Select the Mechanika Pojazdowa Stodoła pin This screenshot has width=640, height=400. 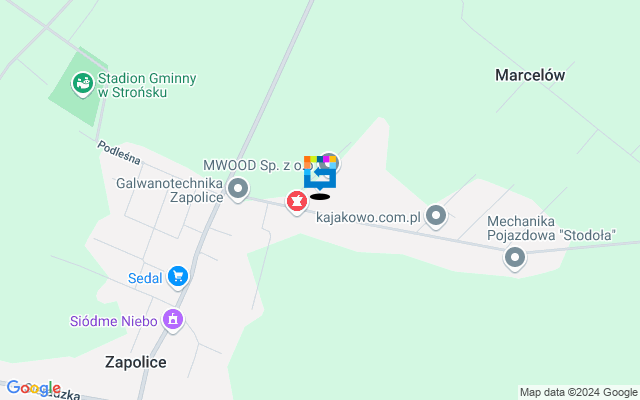click(x=515, y=258)
